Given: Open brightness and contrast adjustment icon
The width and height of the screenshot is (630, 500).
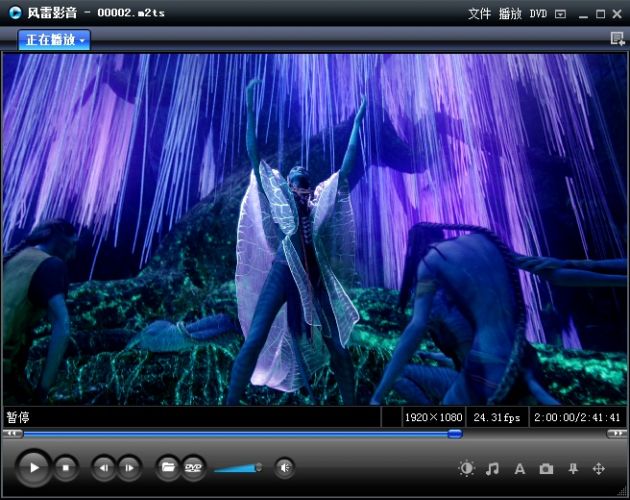Looking at the screenshot, I should pyautogui.click(x=466, y=469).
